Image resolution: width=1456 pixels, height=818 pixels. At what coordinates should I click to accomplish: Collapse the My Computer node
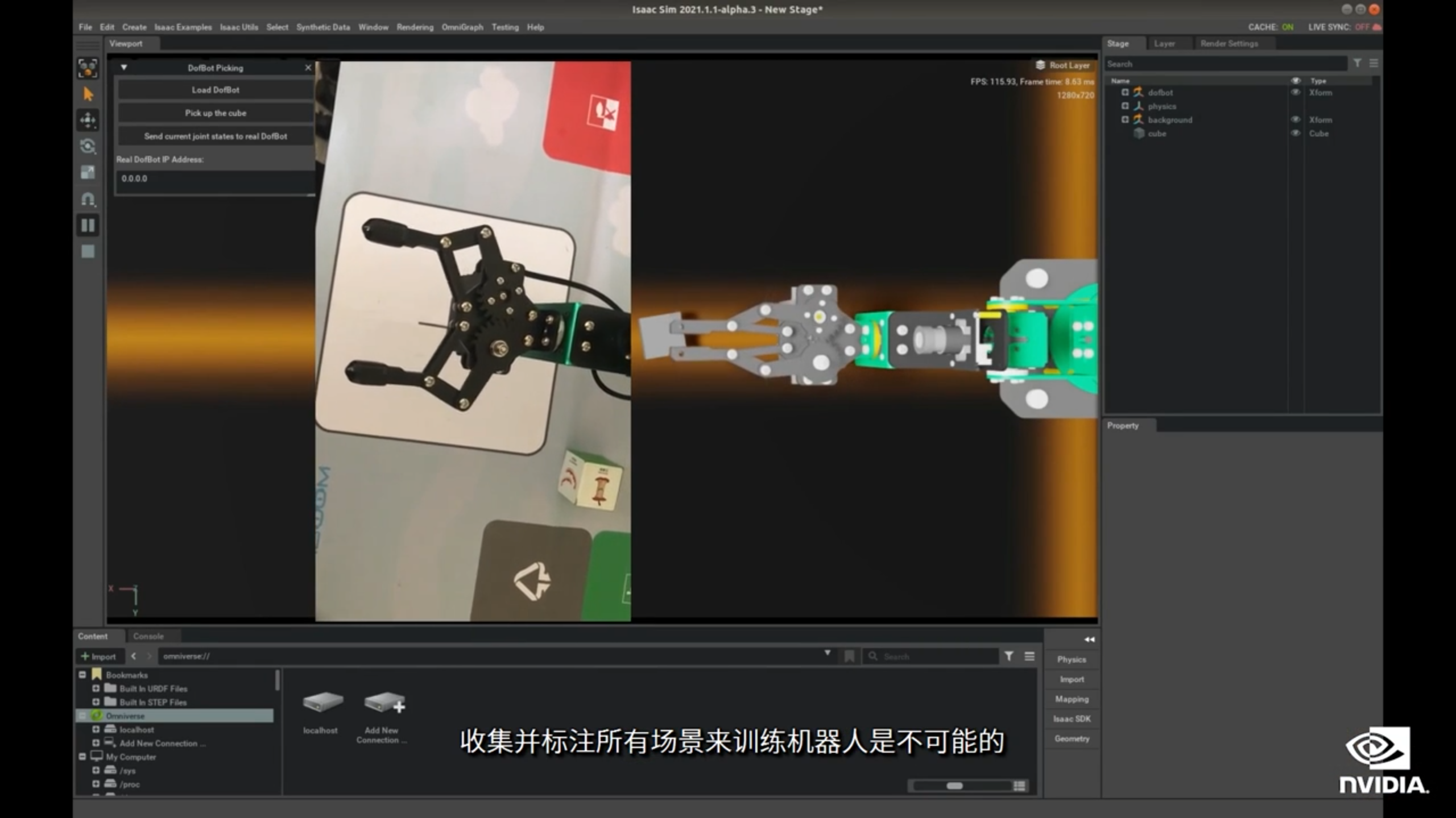pos(82,757)
